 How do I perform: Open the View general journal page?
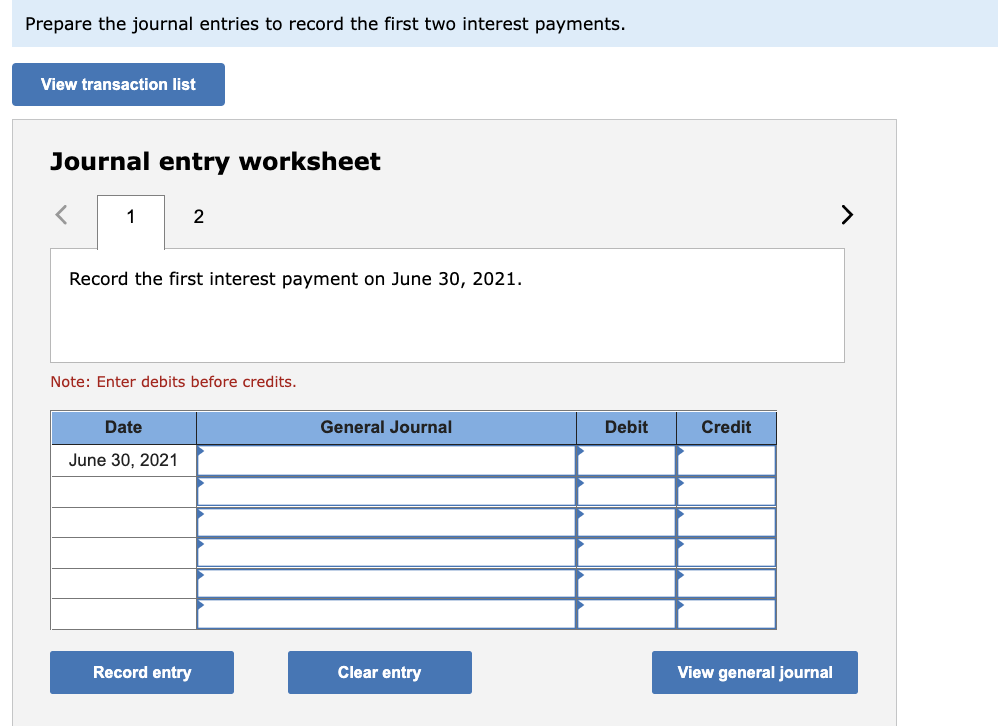tap(754, 672)
